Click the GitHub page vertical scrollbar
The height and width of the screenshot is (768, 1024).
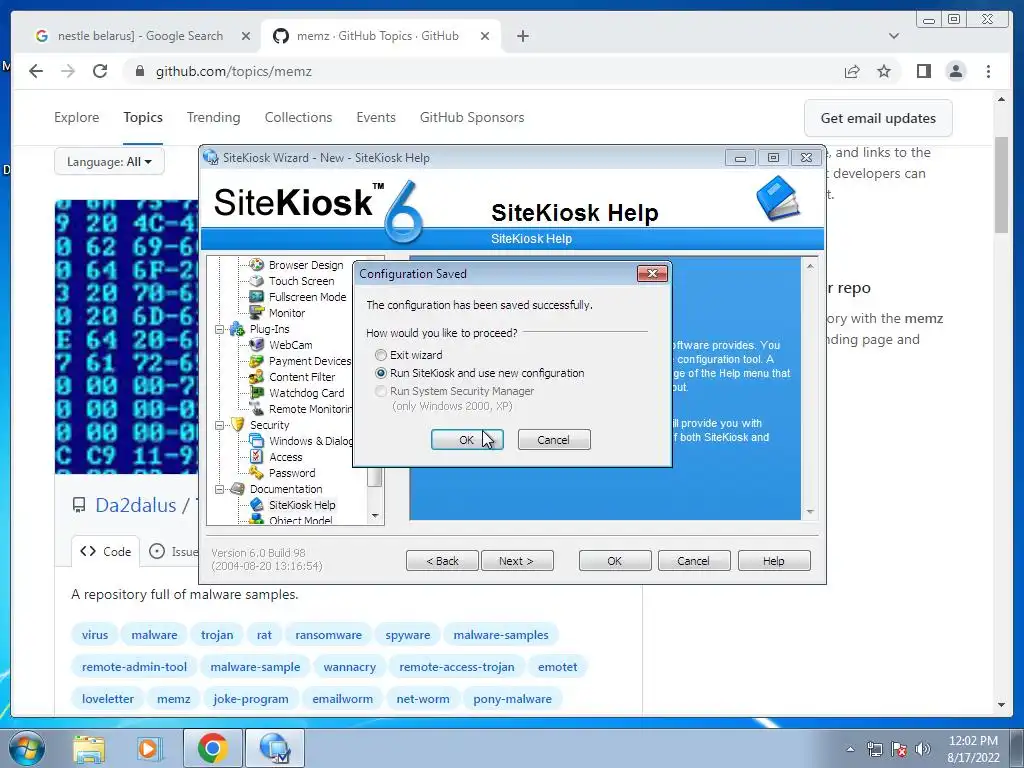click(1002, 185)
